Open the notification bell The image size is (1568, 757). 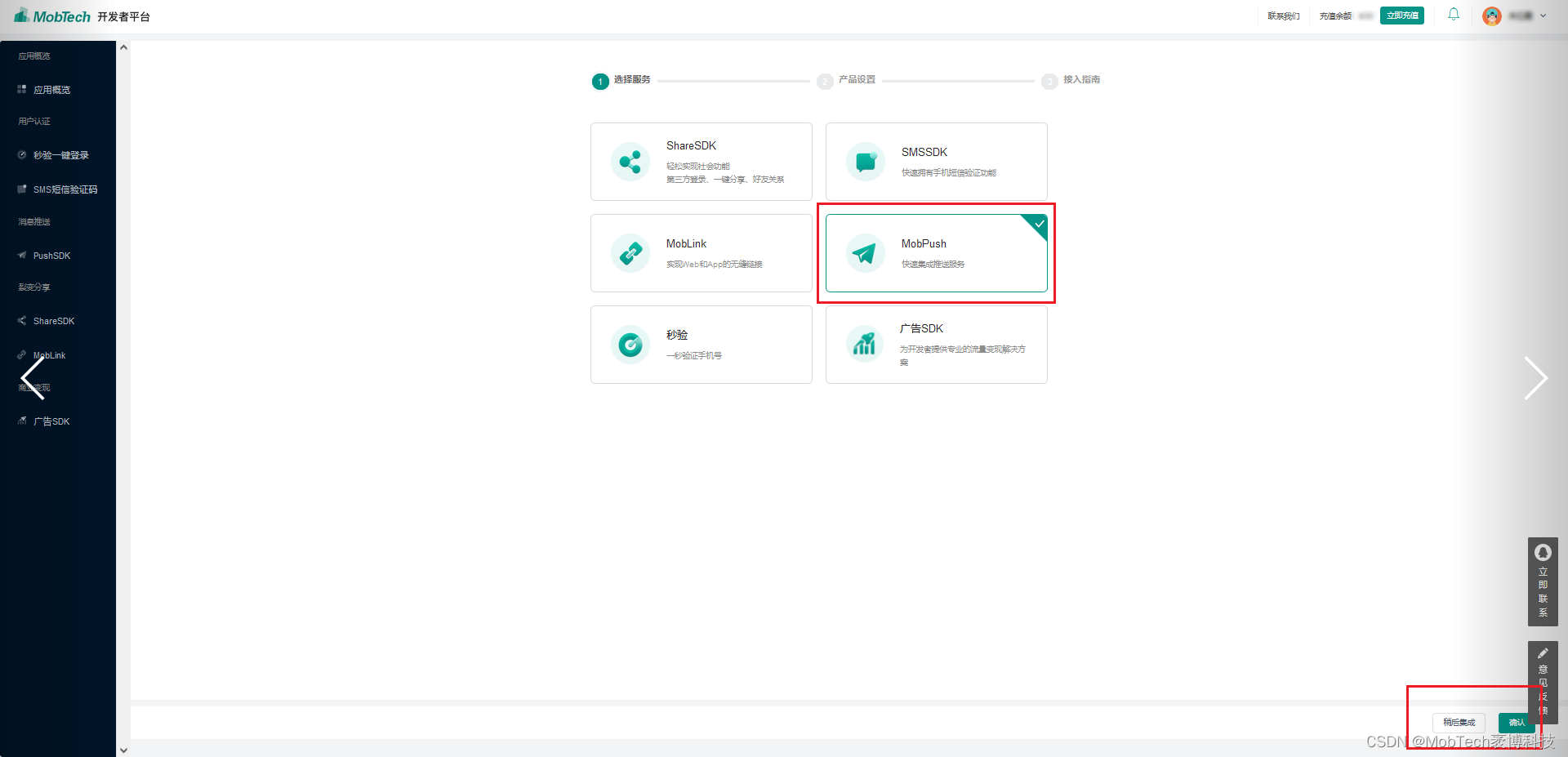pos(1454,15)
